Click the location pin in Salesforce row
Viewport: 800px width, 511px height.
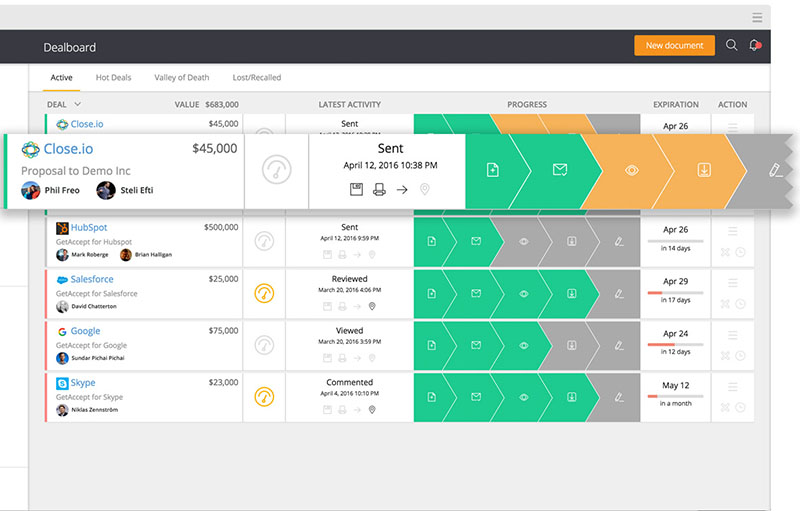point(372,306)
